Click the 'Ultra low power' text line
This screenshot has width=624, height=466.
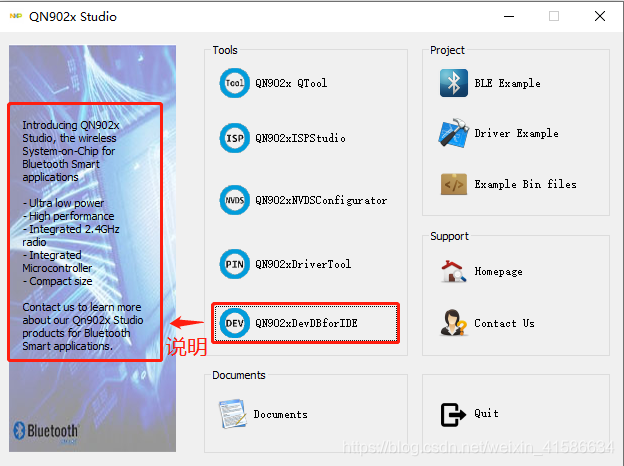tap(63, 203)
